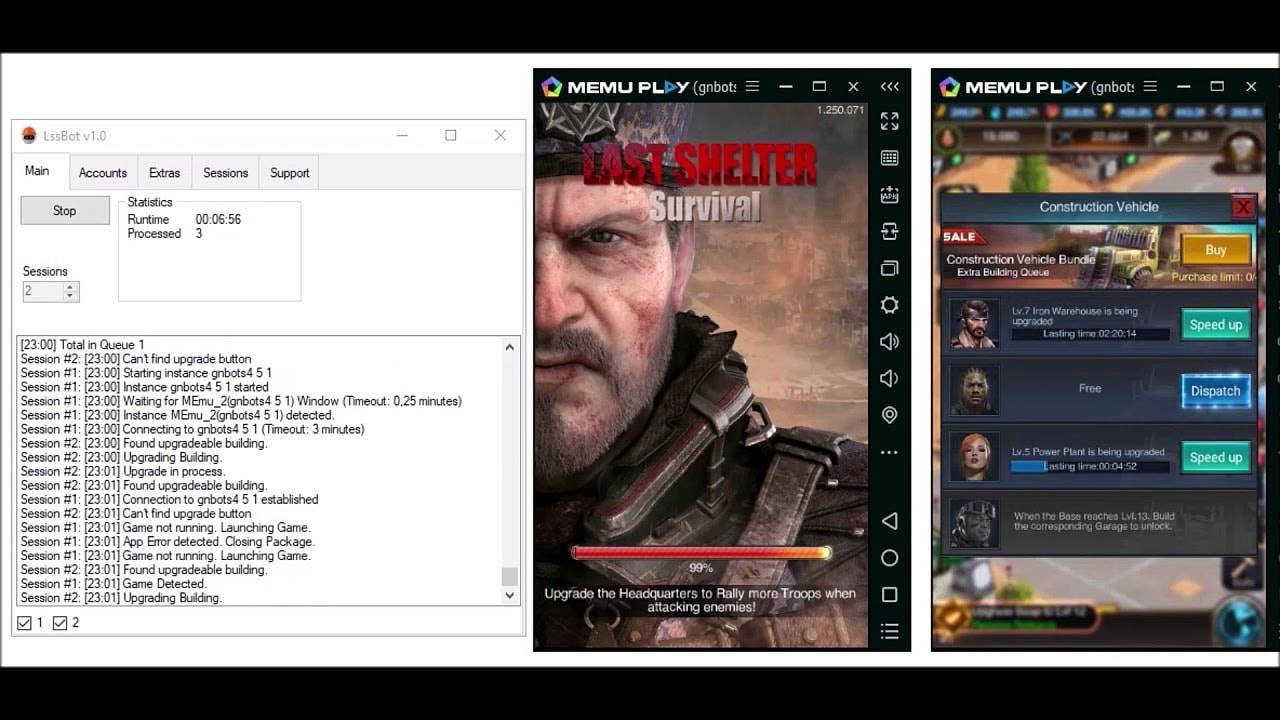Collapse the MEmu sidebar with the triple chevron
This screenshot has height=720, width=1280.
pos(889,87)
